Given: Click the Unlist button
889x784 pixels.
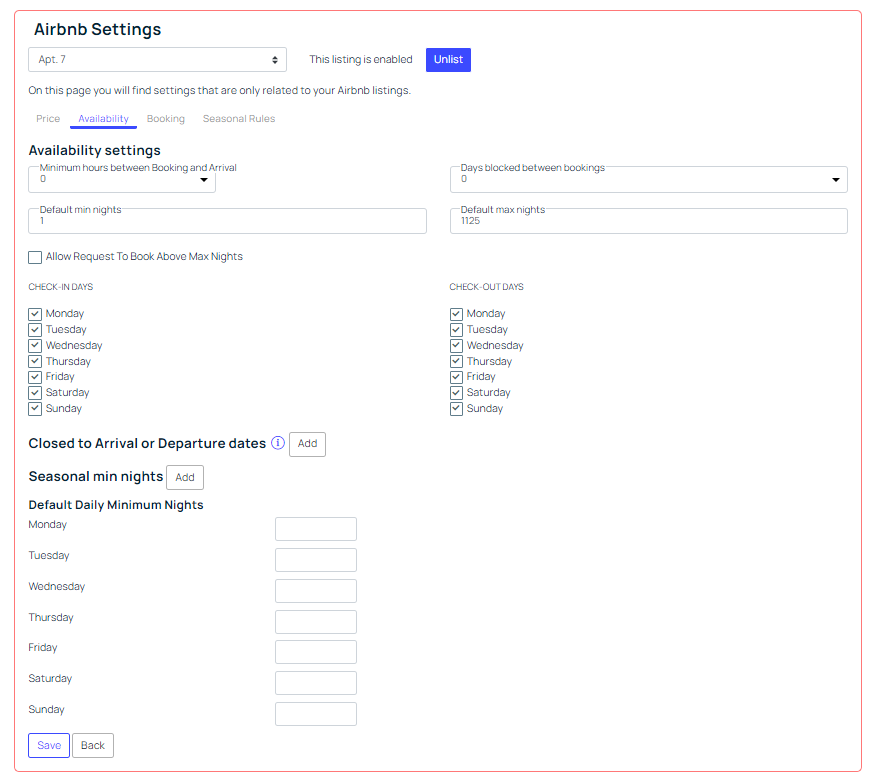Looking at the screenshot, I should tap(448, 60).
